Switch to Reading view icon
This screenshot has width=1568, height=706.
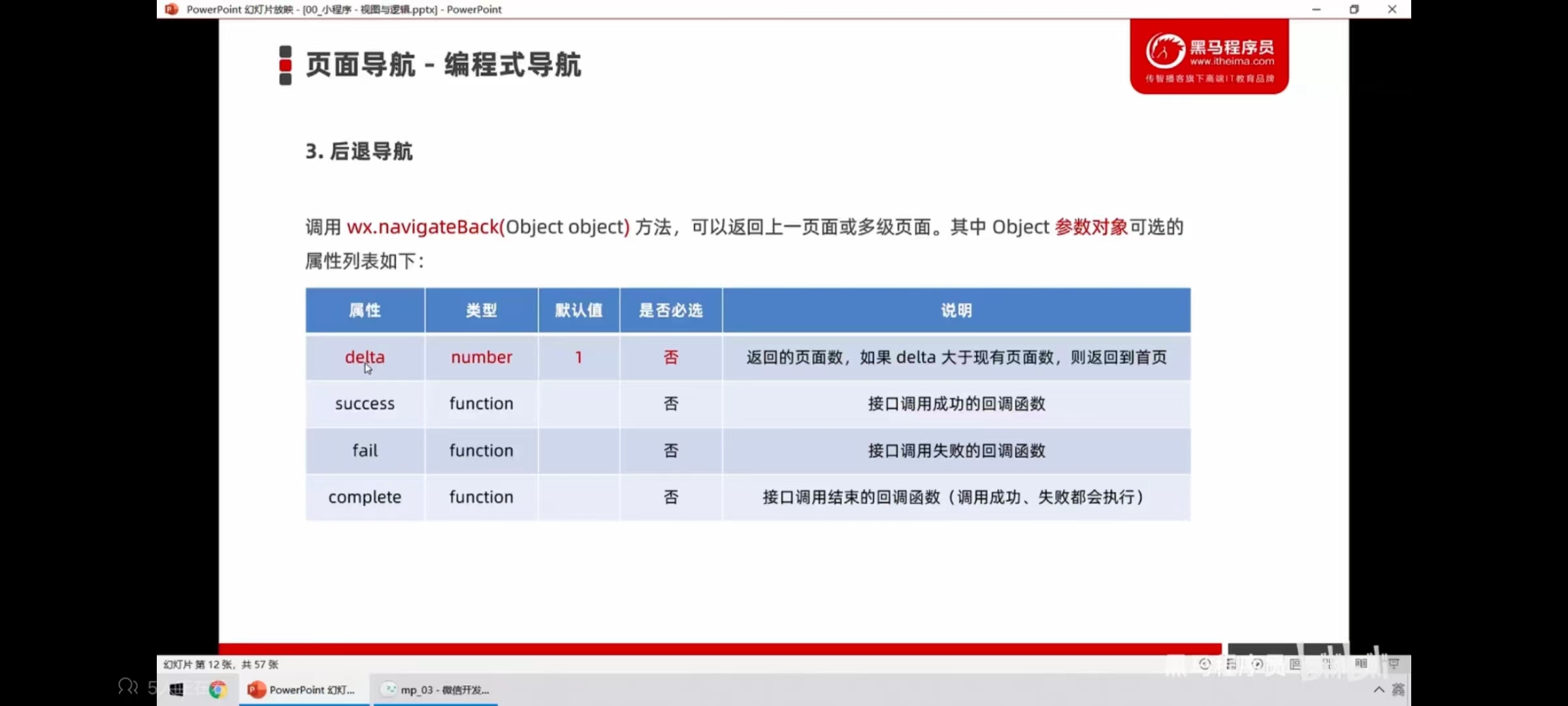(1361, 664)
